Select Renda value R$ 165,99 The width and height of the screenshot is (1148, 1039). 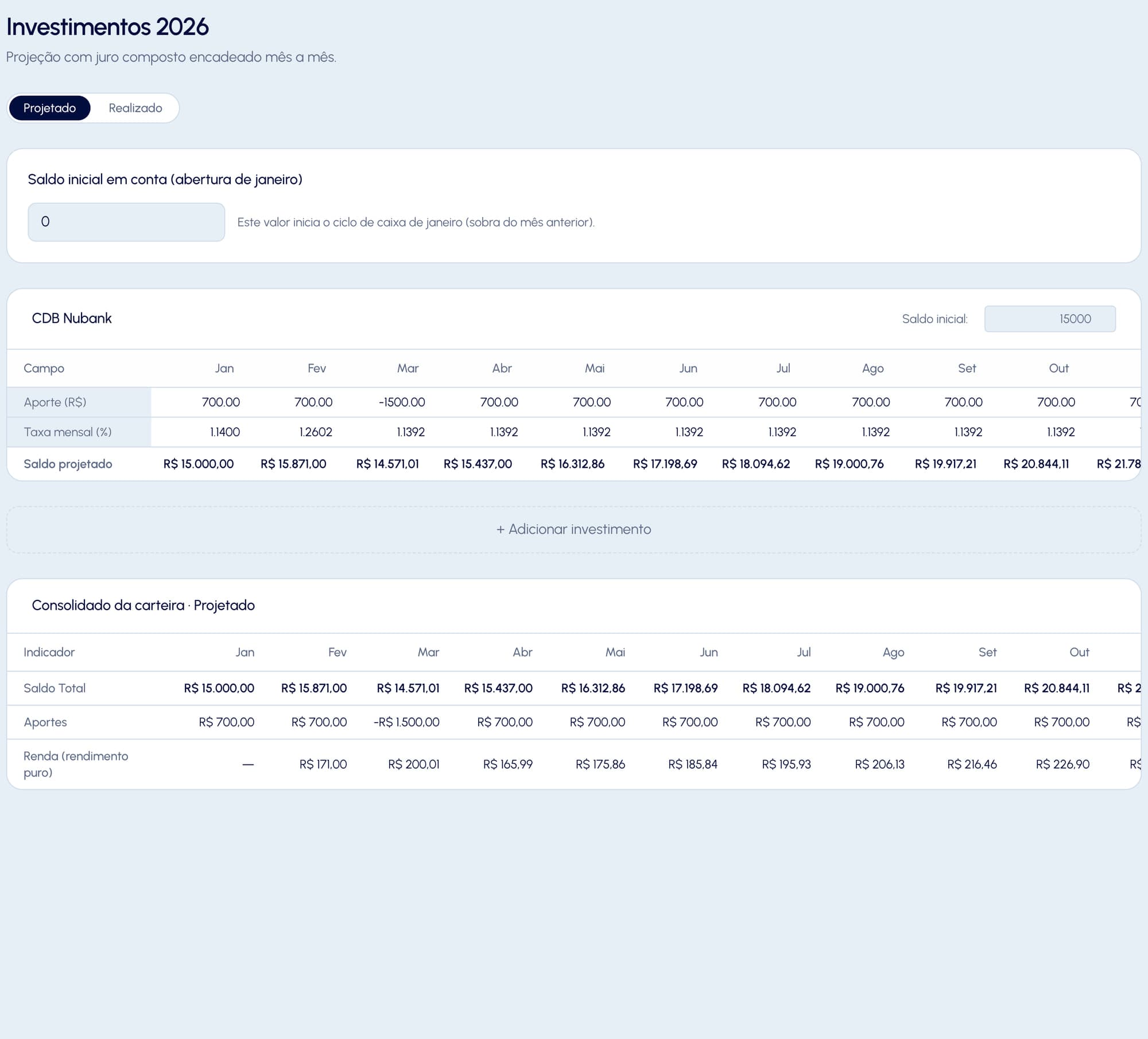click(x=508, y=764)
